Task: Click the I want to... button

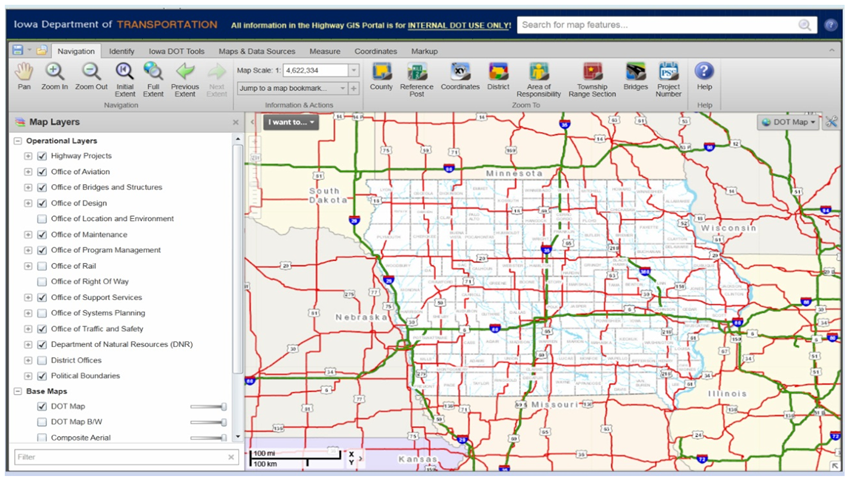Action: pos(291,122)
